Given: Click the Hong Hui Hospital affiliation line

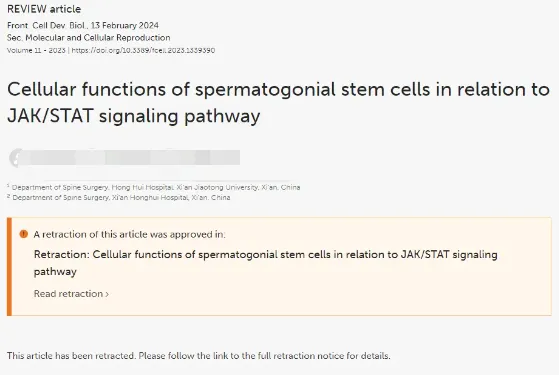Looking at the screenshot, I should tap(156, 187).
